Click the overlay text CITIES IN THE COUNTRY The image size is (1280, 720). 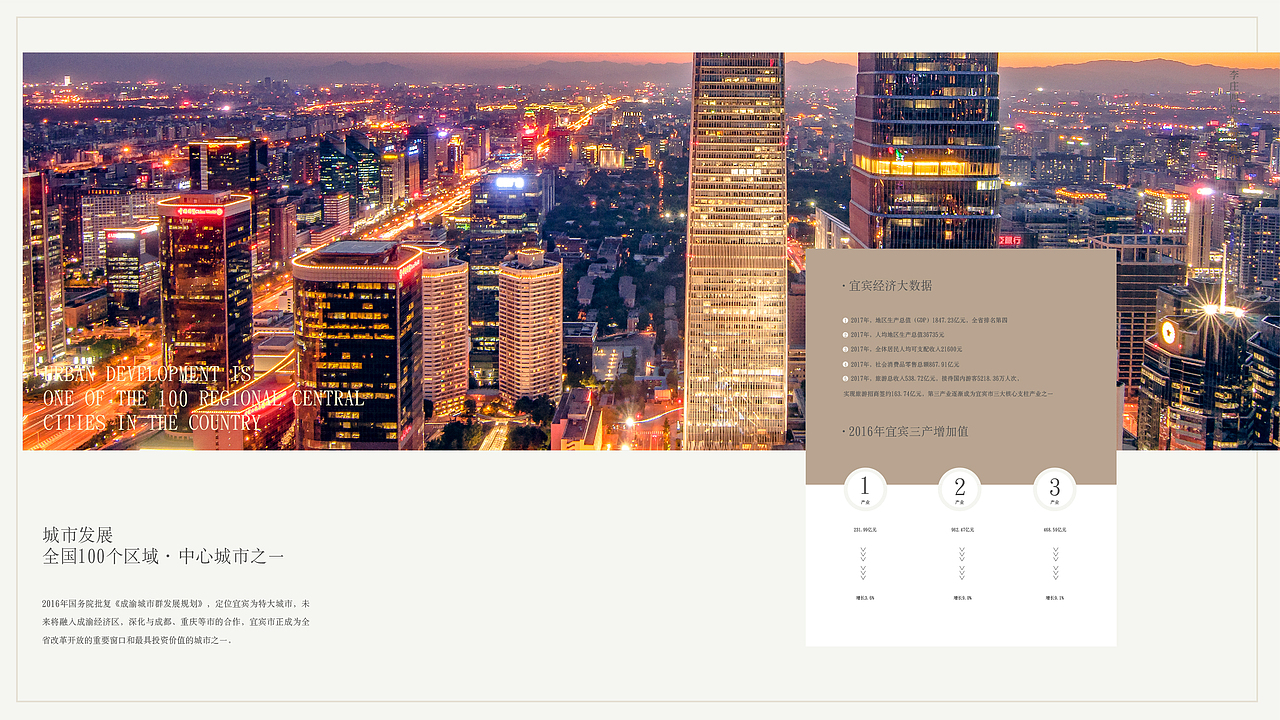click(x=152, y=423)
